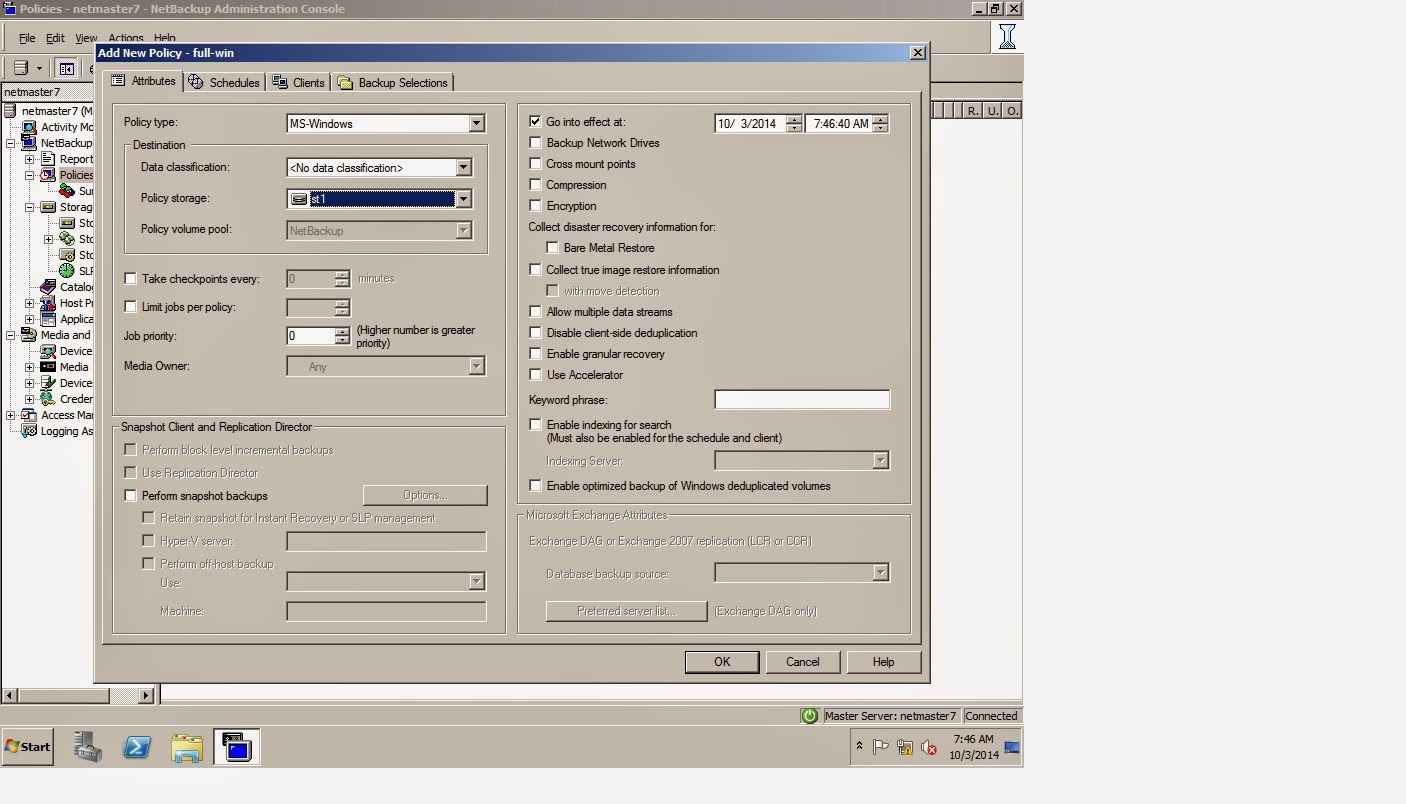Image resolution: width=1406 pixels, height=804 pixels.
Task: Enable the Compression checkbox
Action: click(x=536, y=185)
